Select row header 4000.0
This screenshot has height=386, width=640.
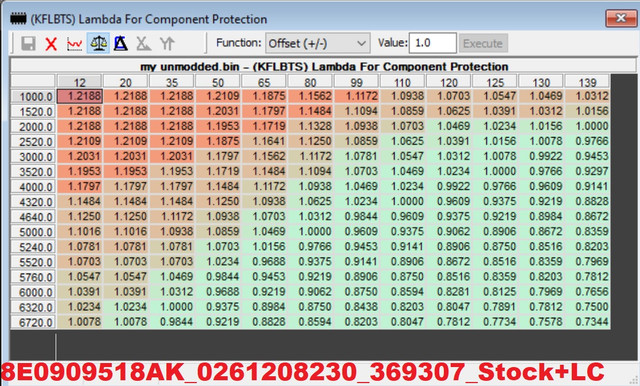point(33,187)
